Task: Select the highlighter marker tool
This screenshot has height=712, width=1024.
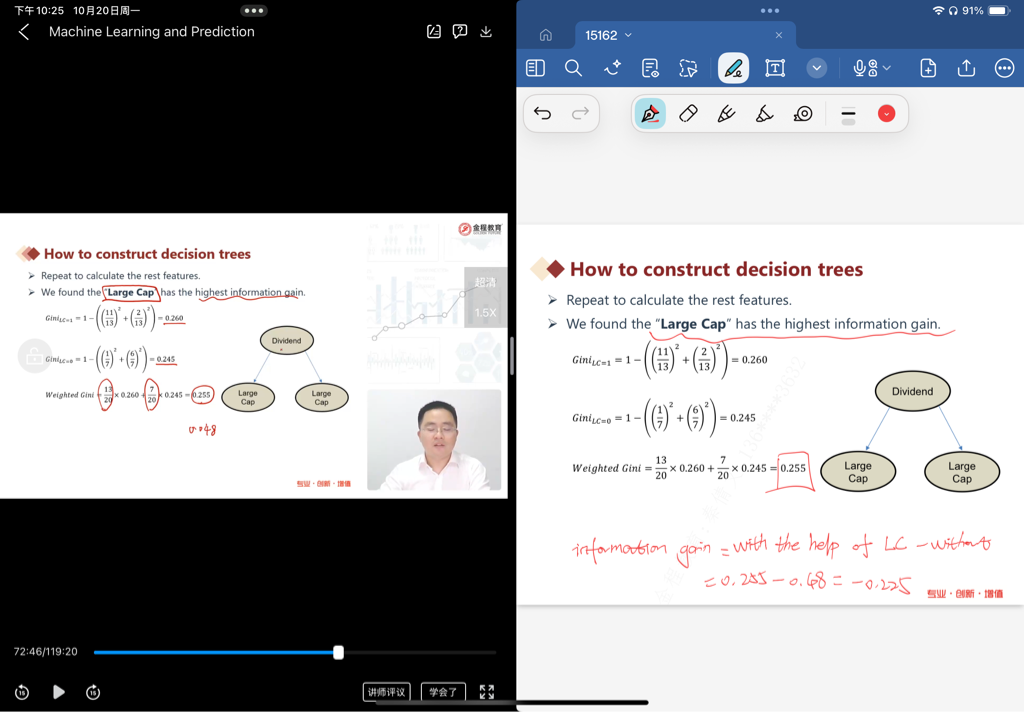Action: pos(726,114)
